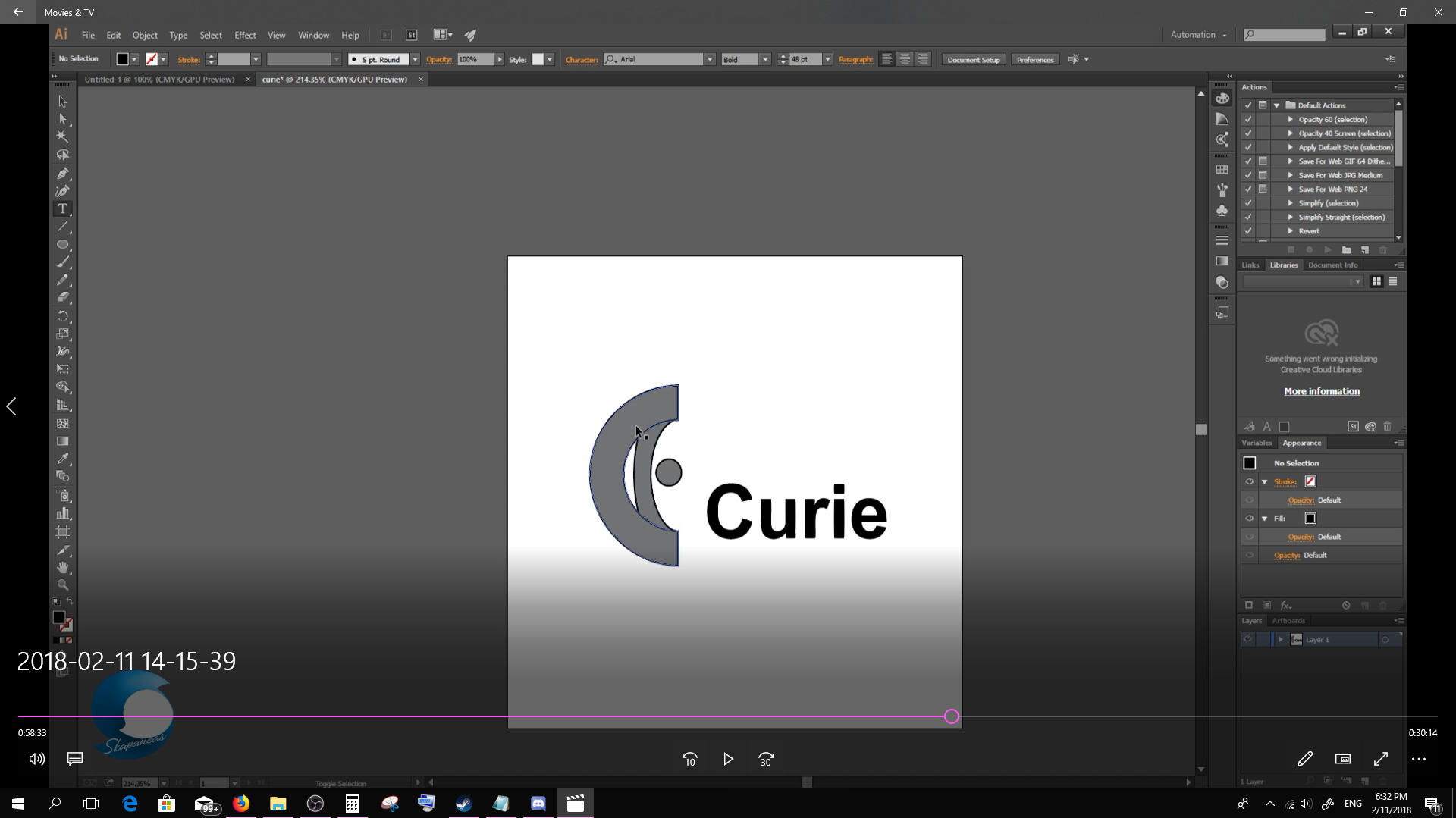Select the Paintbrush tool
The height and width of the screenshot is (818, 1456).
[x=63, y=262]
